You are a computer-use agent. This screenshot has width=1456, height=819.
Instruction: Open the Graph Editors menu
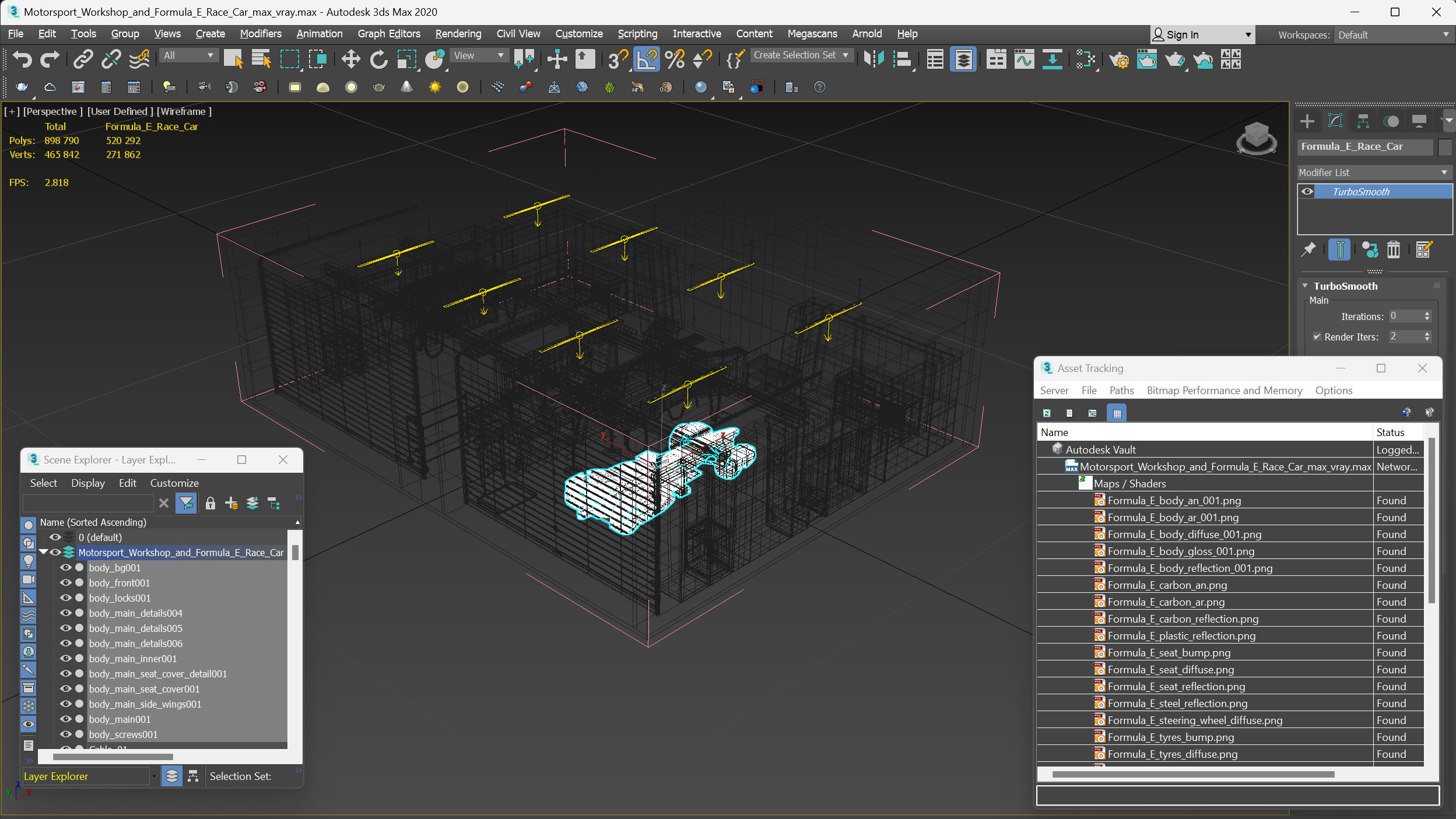[x=388, y=34]
